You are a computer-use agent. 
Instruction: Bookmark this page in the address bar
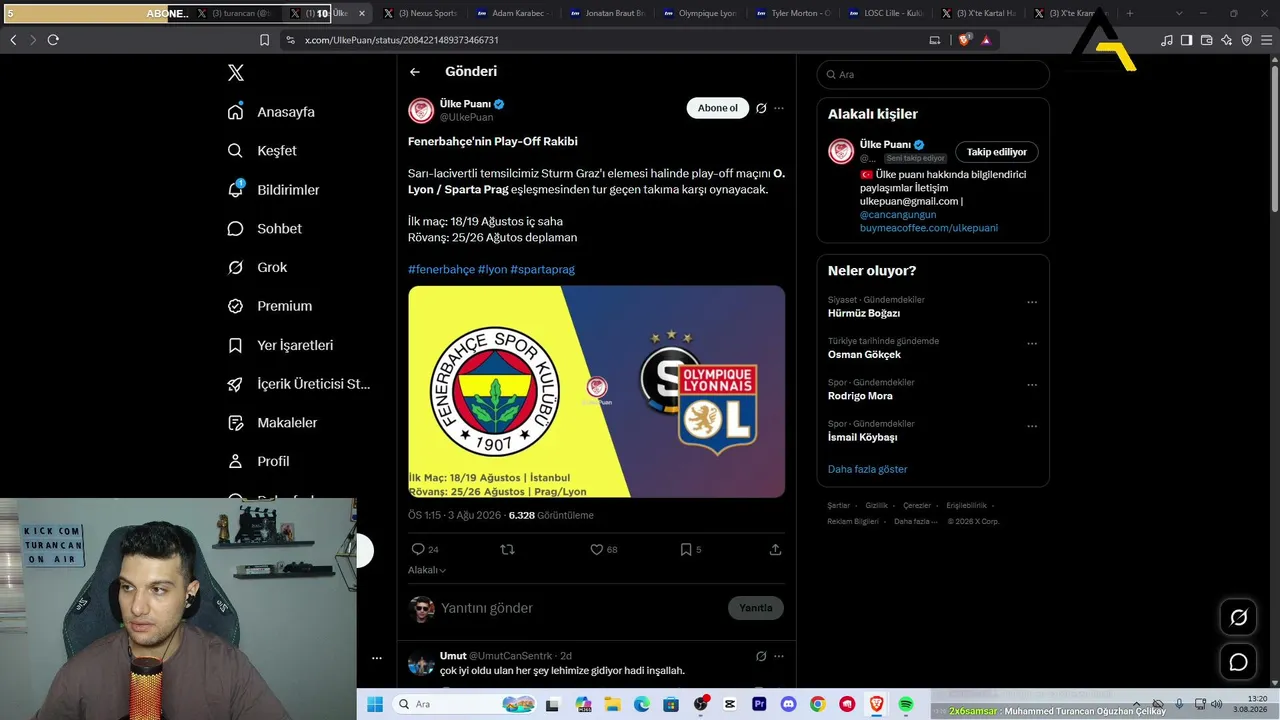tap(264, 40)
